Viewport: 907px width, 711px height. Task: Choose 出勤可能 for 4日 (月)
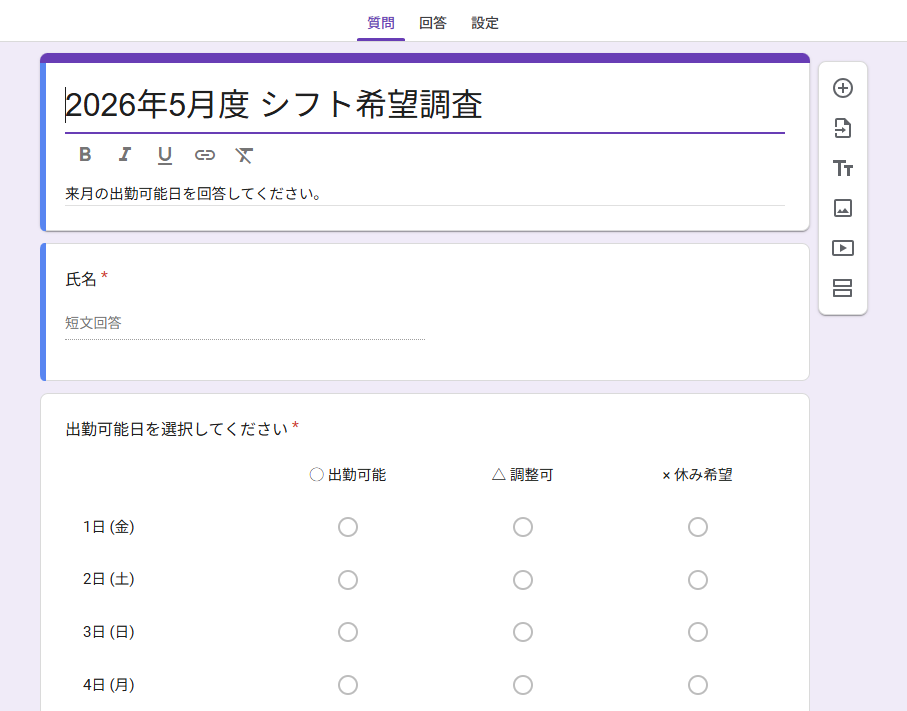348,685
